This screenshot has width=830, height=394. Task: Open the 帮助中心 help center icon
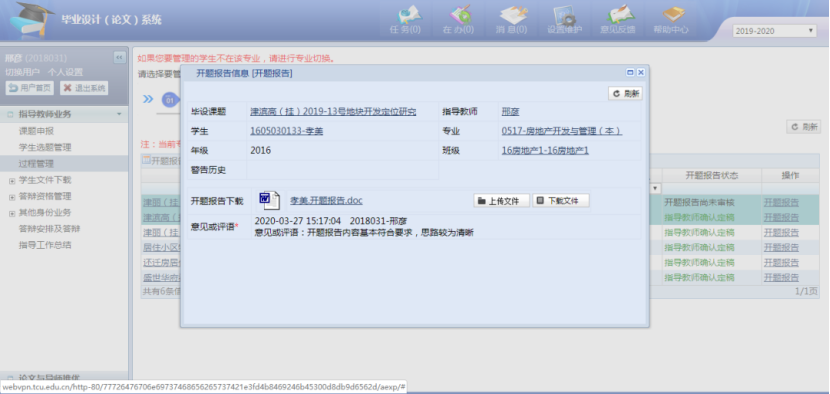click(671, 20)
